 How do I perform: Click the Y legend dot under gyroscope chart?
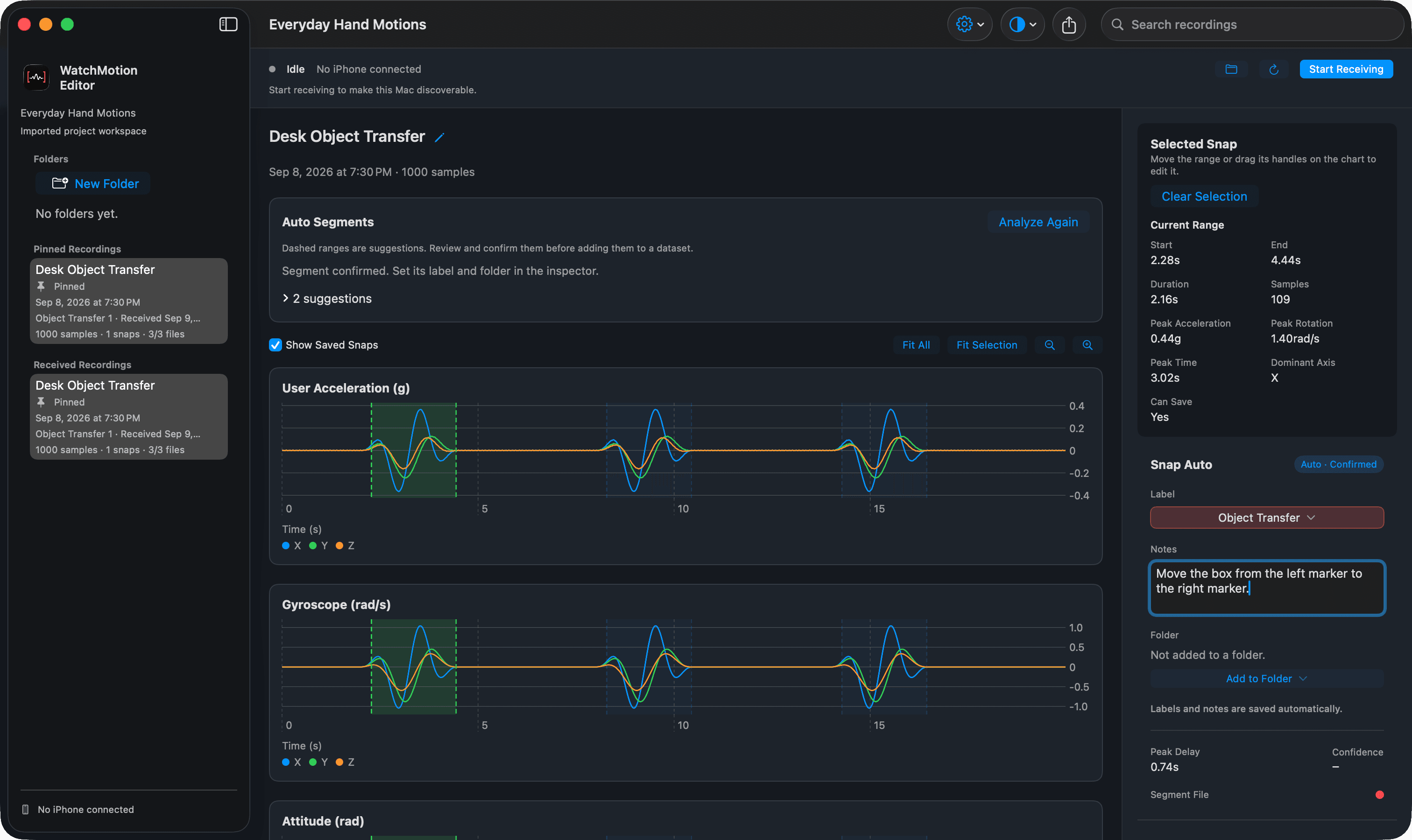(313, 762)
